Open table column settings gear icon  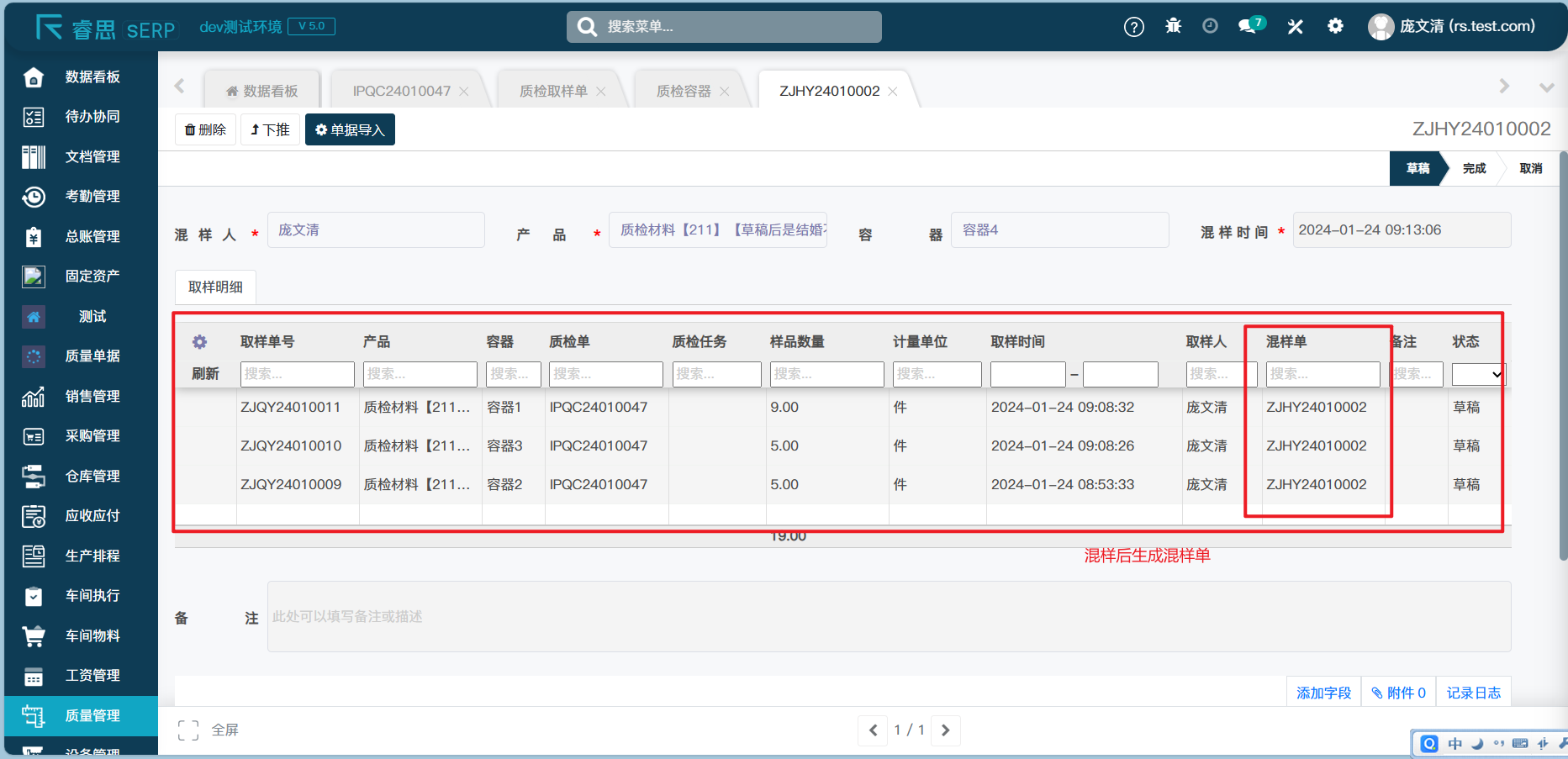(199, 342)
